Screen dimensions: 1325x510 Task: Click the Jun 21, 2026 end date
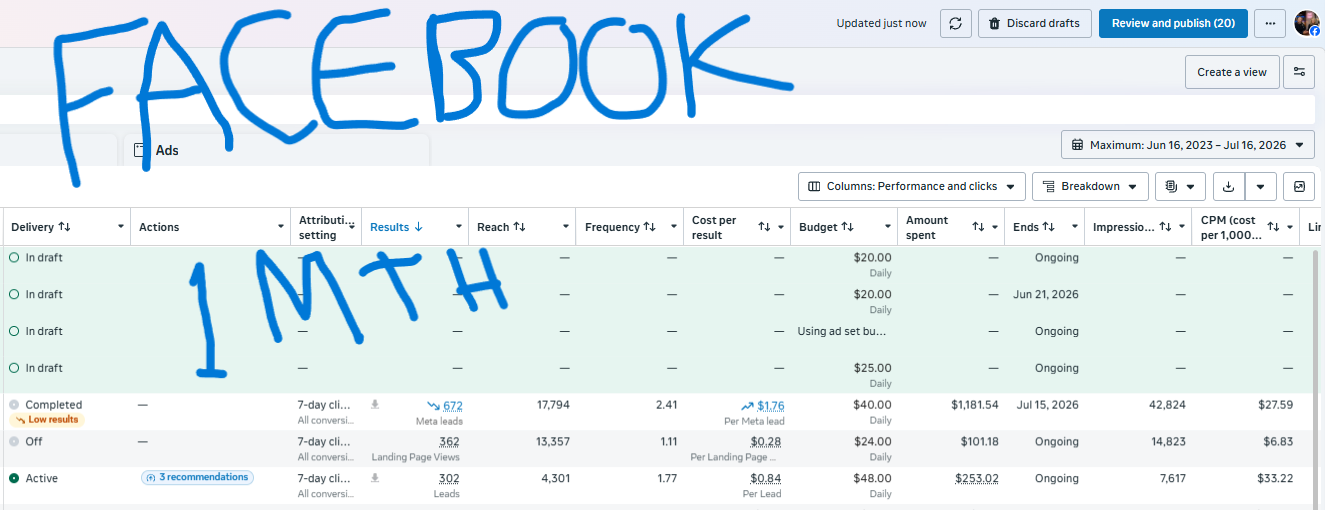[x=1046, y=294]
